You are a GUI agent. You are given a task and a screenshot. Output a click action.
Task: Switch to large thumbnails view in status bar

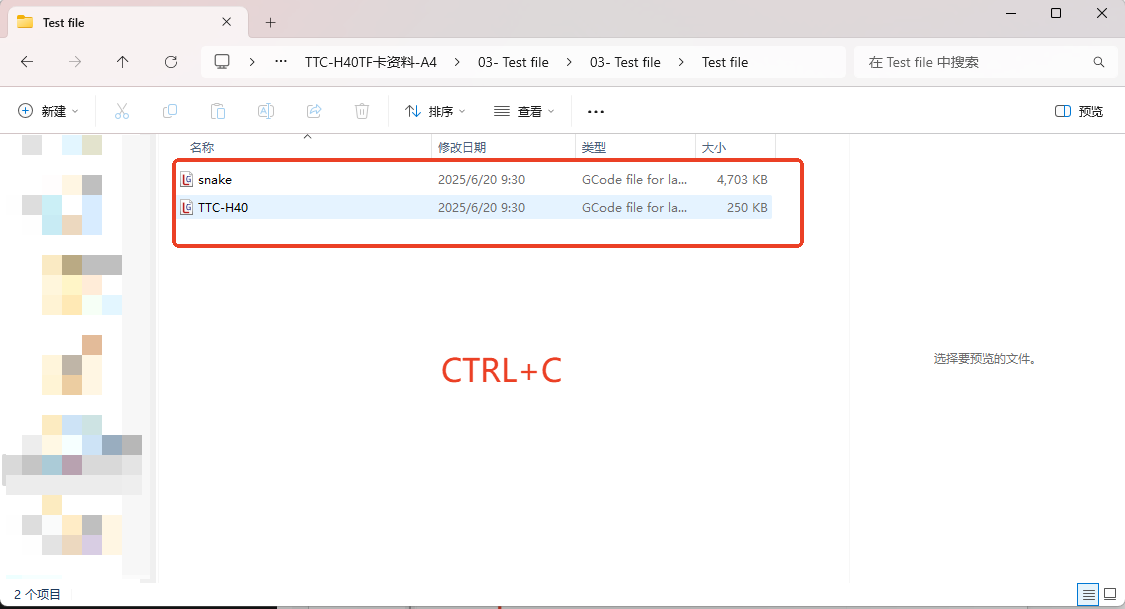[x=1109, y=594]
